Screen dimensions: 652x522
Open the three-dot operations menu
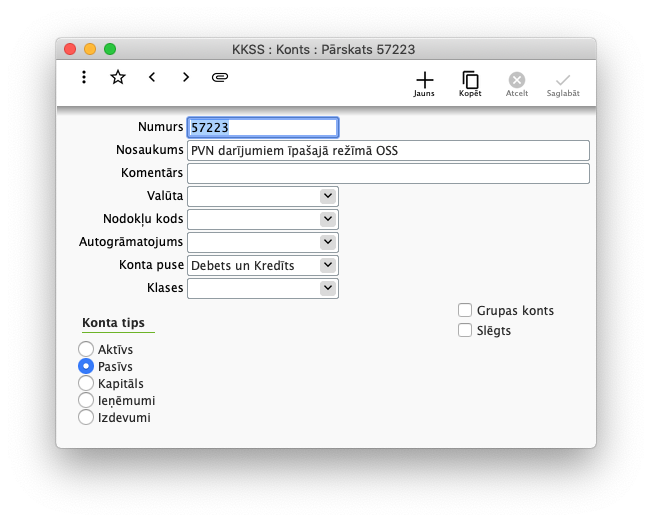click(x=84, y=77)
